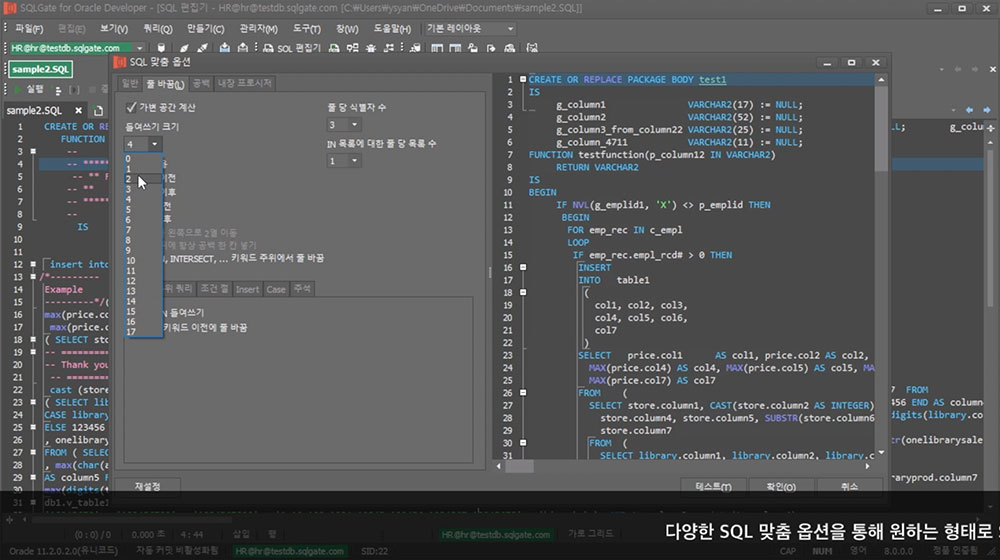Image resolution: width=1000 pixels, height=560 pixels.
Task: Choose 10 in the indent size list
Action: point(143,261)
